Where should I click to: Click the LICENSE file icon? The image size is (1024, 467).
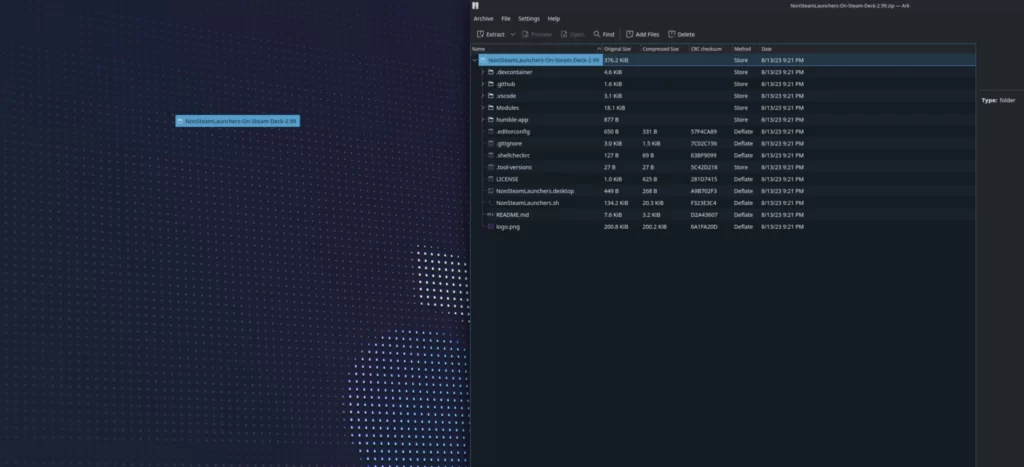click(490, 179)
